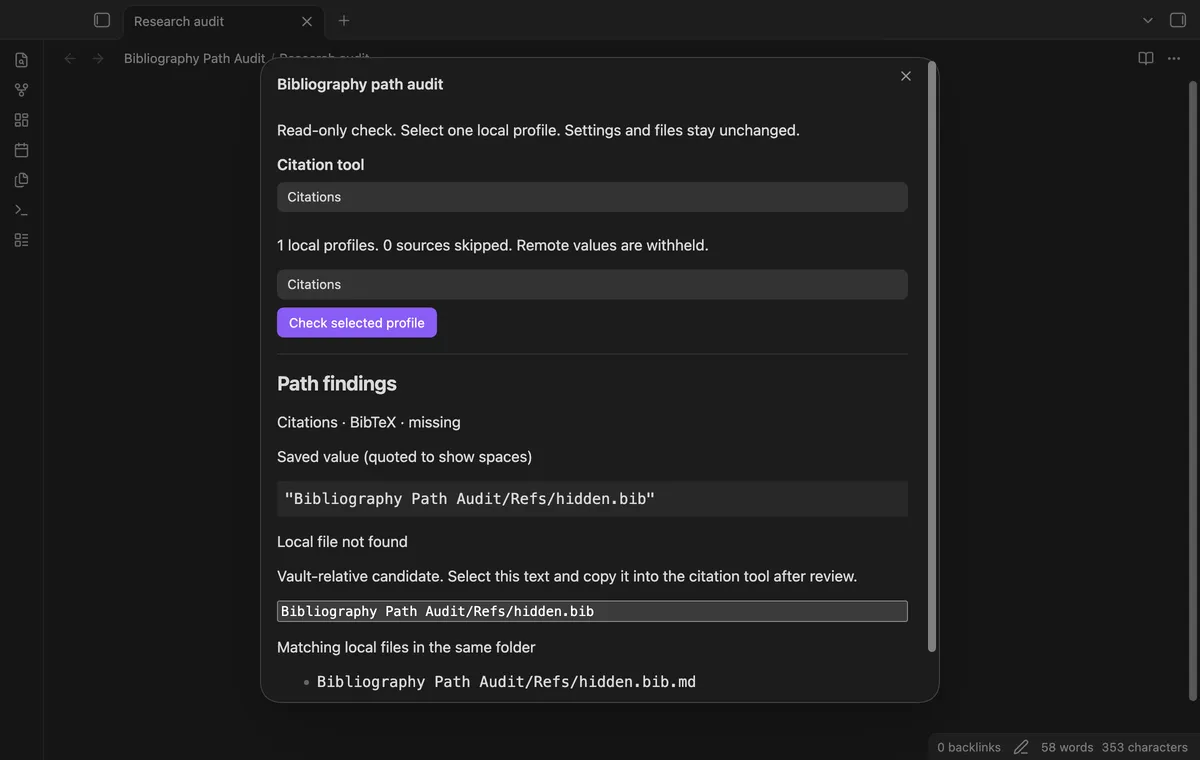Viewport: 1200px width, 760px height.
Task: Open the local profile Citations dropdown
Action: pyautogui.click(x=592, y=284)
